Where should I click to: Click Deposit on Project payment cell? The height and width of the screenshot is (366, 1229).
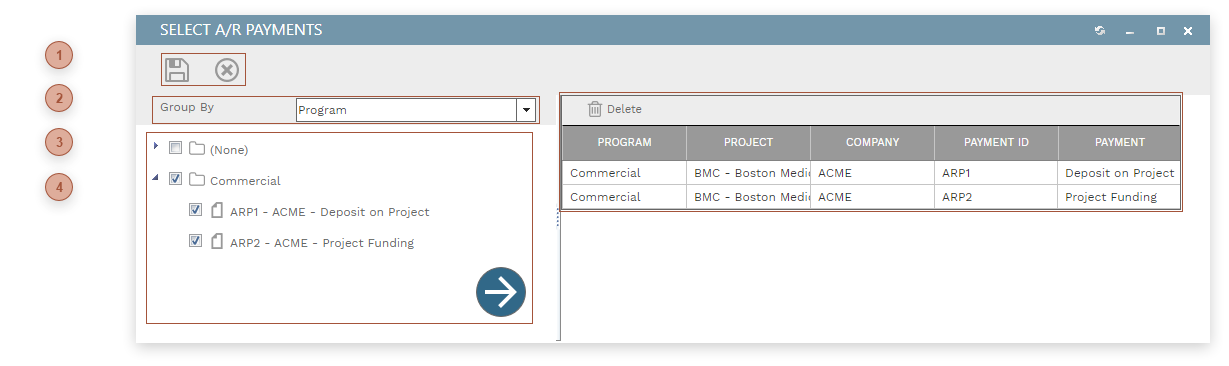click(x=1119, y=173)
